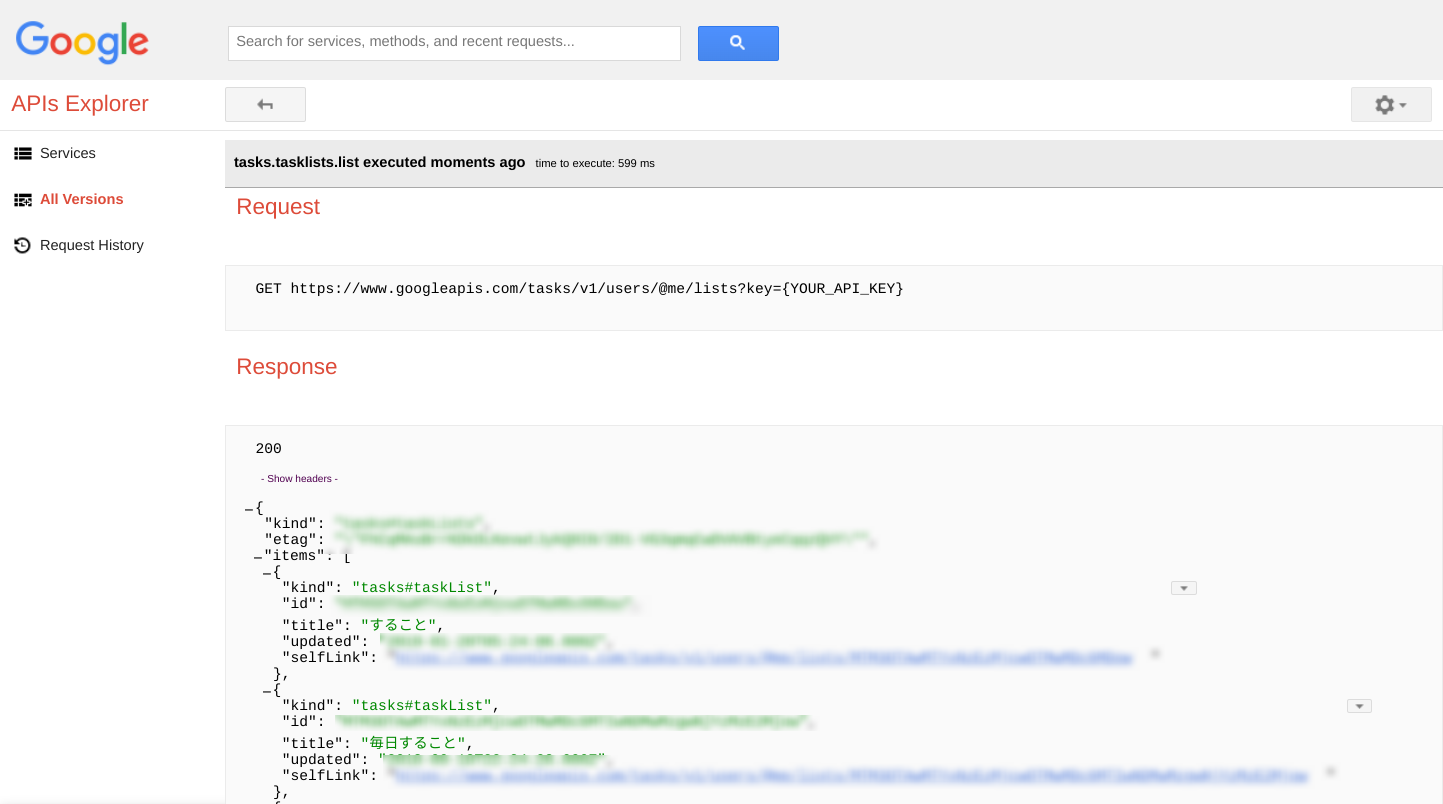Click the Services list icon in sidebar
This screenshot has height=804, width=1443.
click(x=22, y=153)
